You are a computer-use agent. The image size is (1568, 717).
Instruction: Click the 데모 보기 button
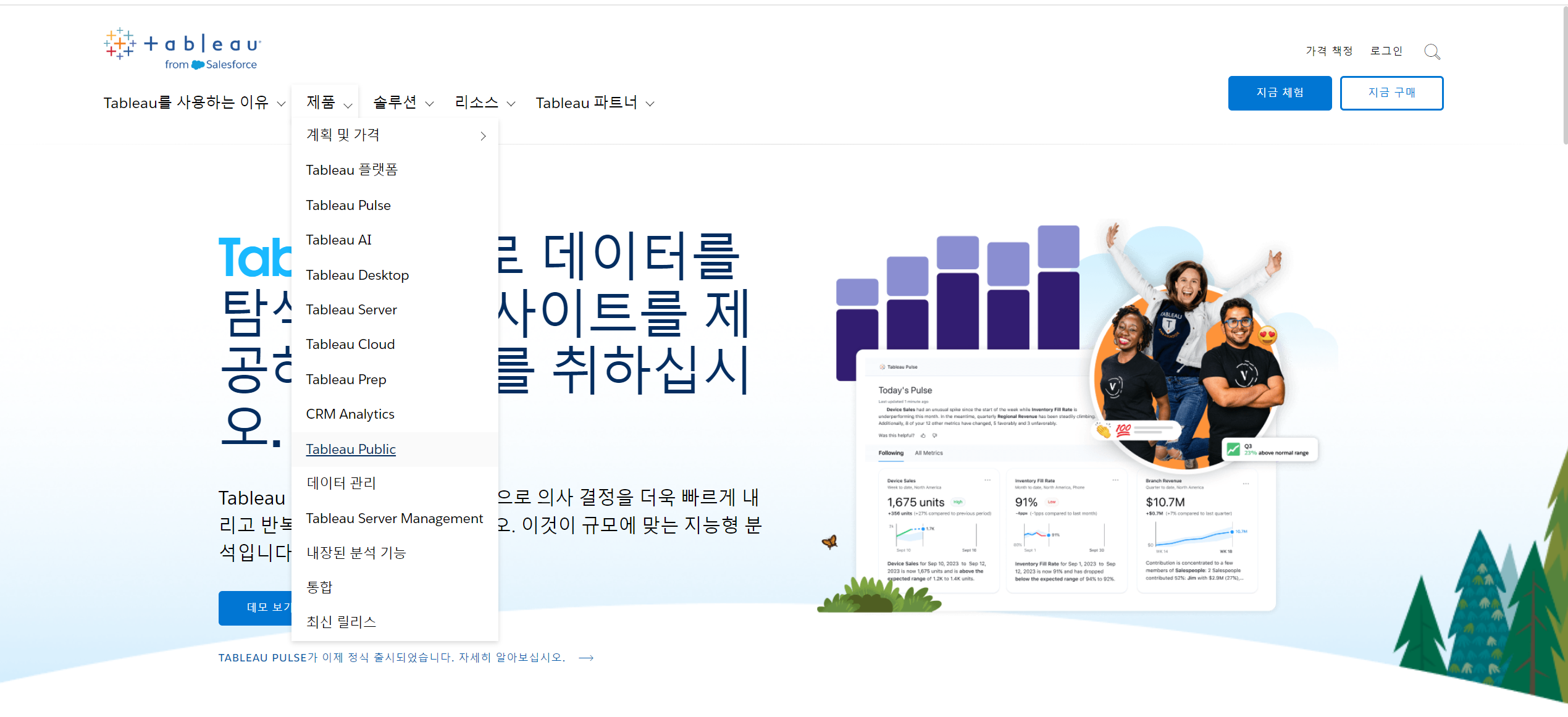click(255, 608)
